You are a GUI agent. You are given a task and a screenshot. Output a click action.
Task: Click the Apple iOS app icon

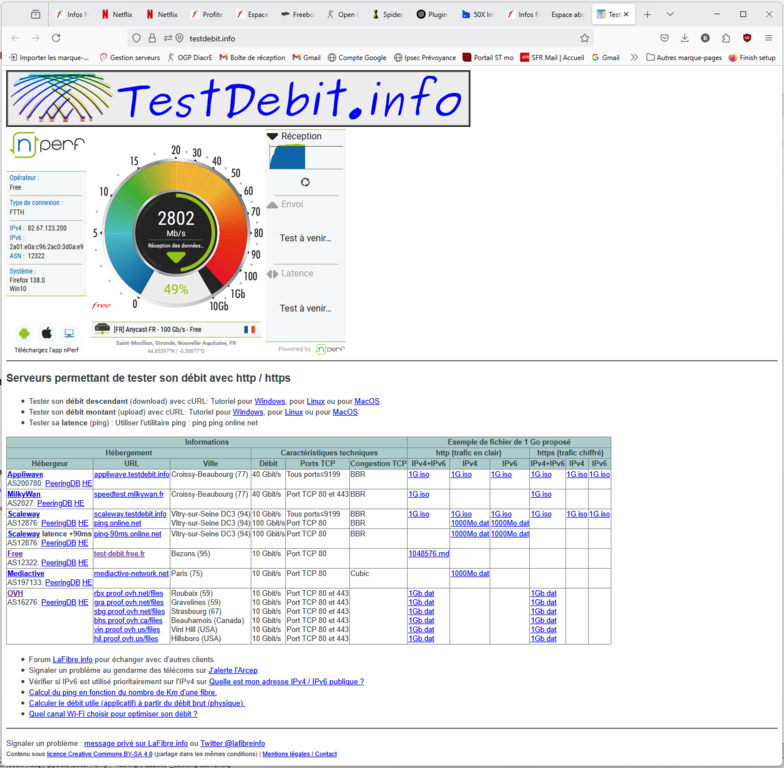tap(46, 333)
